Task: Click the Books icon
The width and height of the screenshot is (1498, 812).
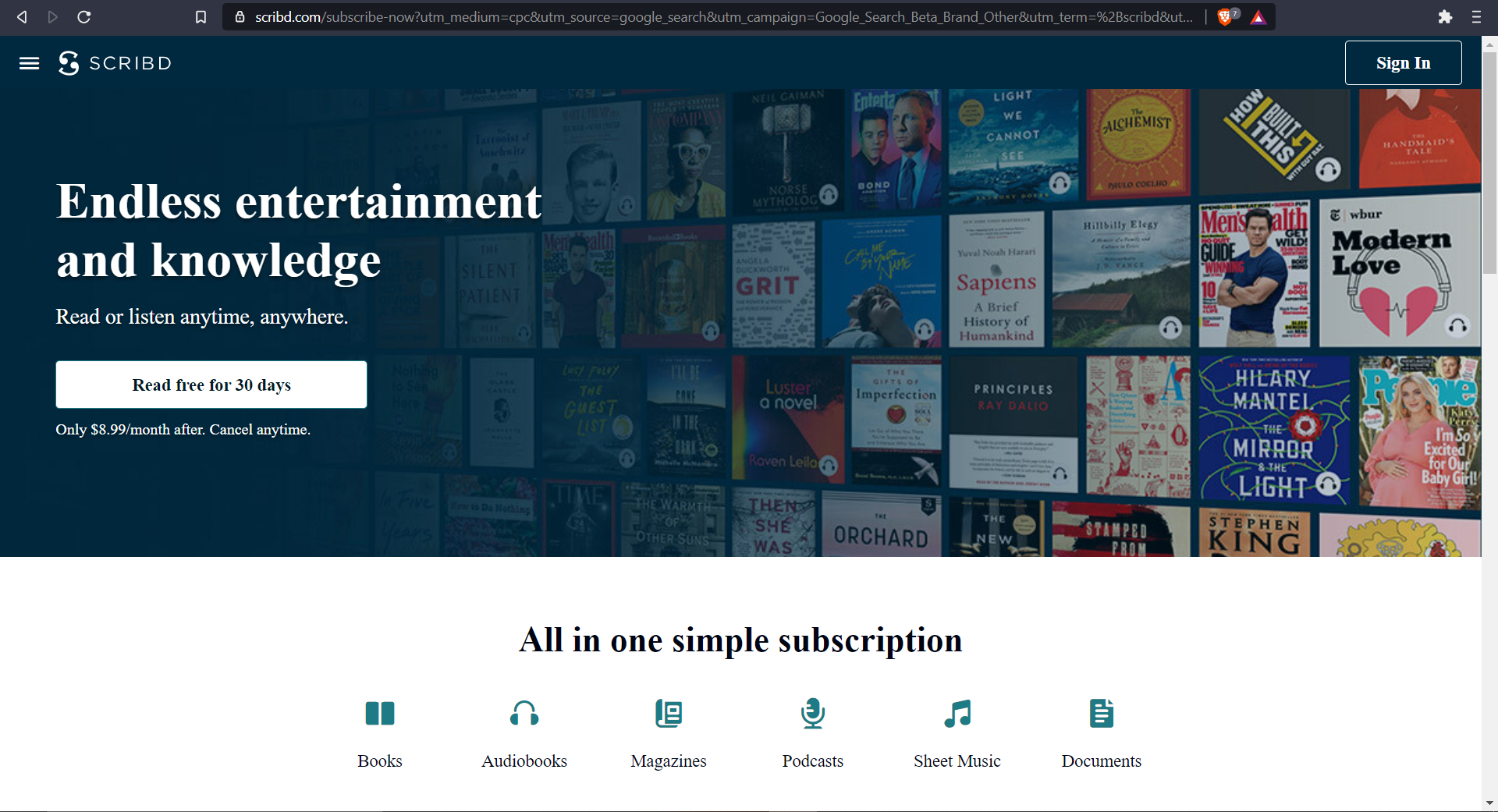Action: coord(380,713)
